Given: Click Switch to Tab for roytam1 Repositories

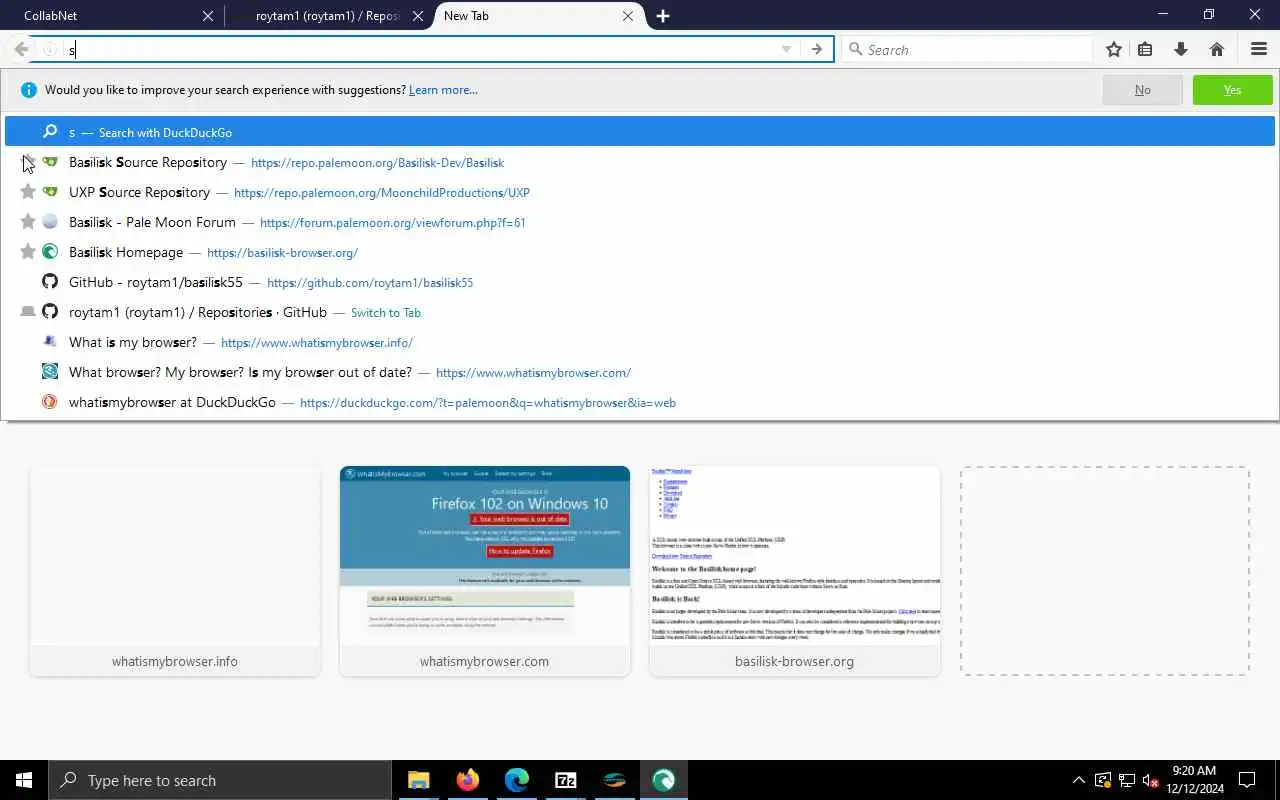Looking at the screenshot, I should click(x=386, y=313).
